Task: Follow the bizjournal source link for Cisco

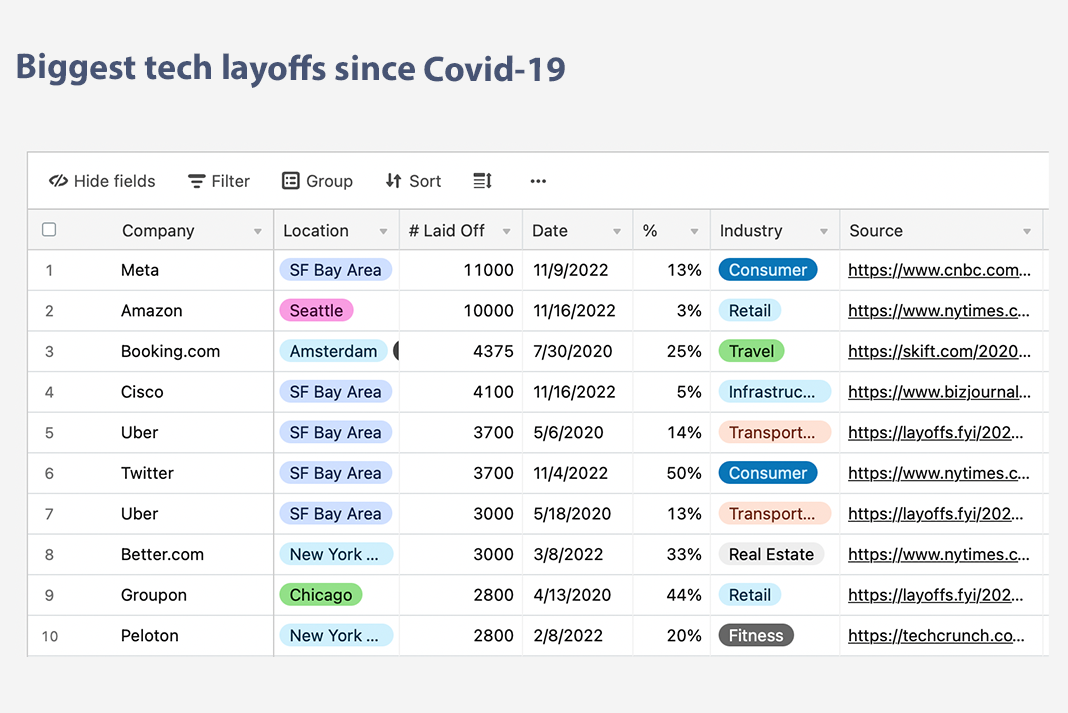Action: 939,392
